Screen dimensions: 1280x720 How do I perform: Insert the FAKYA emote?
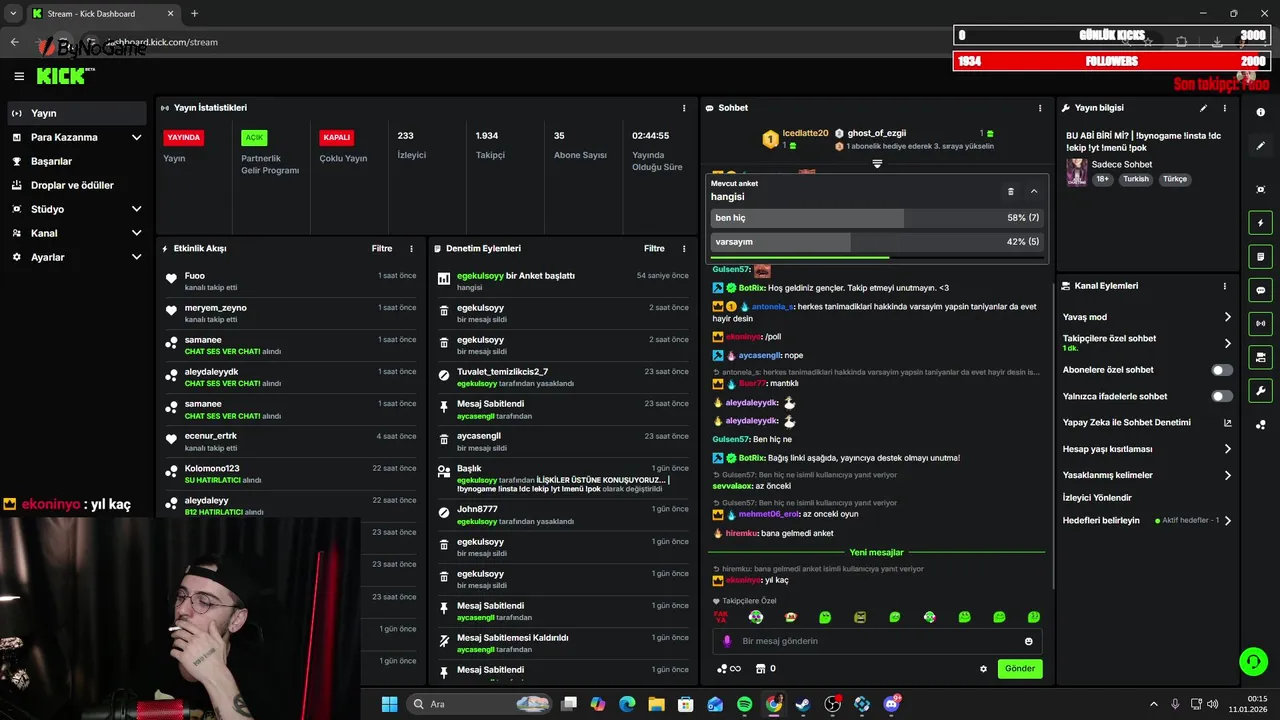(x=720, y=617)
